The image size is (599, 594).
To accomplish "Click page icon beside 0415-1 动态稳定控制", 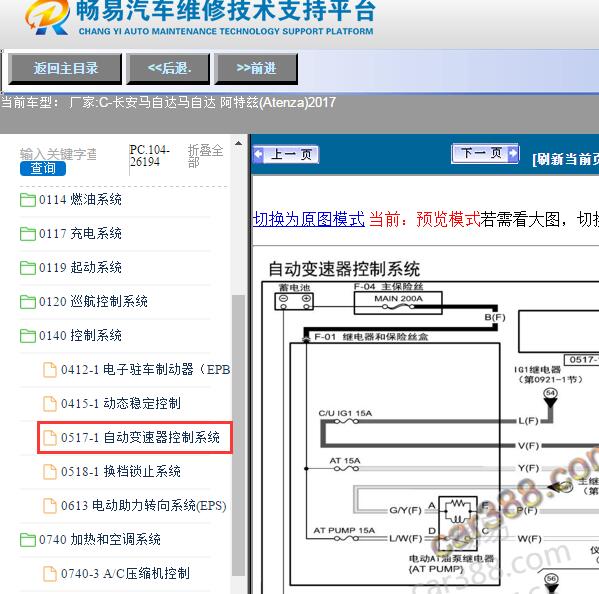I will coord(50,403).
